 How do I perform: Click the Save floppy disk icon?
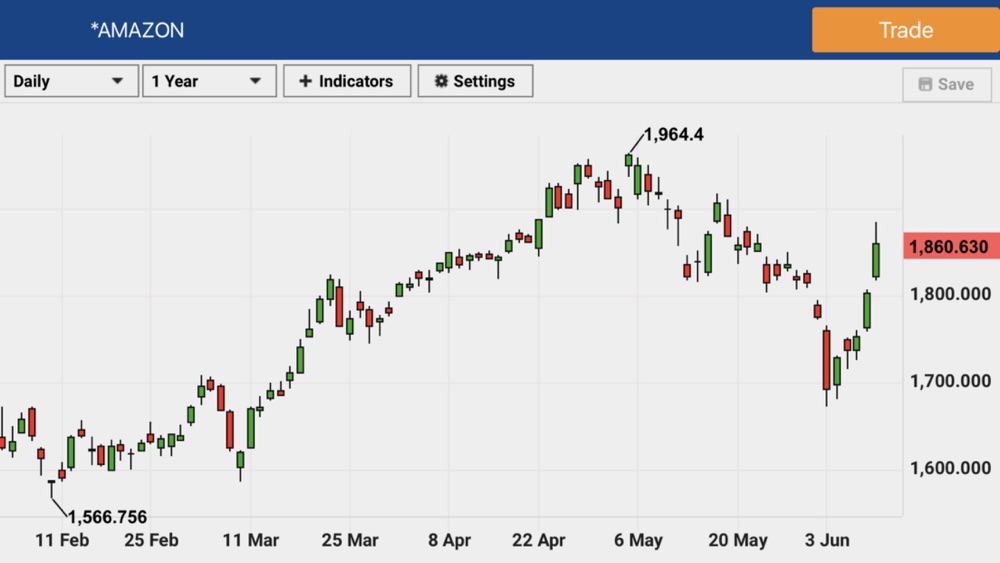(924, 85)
